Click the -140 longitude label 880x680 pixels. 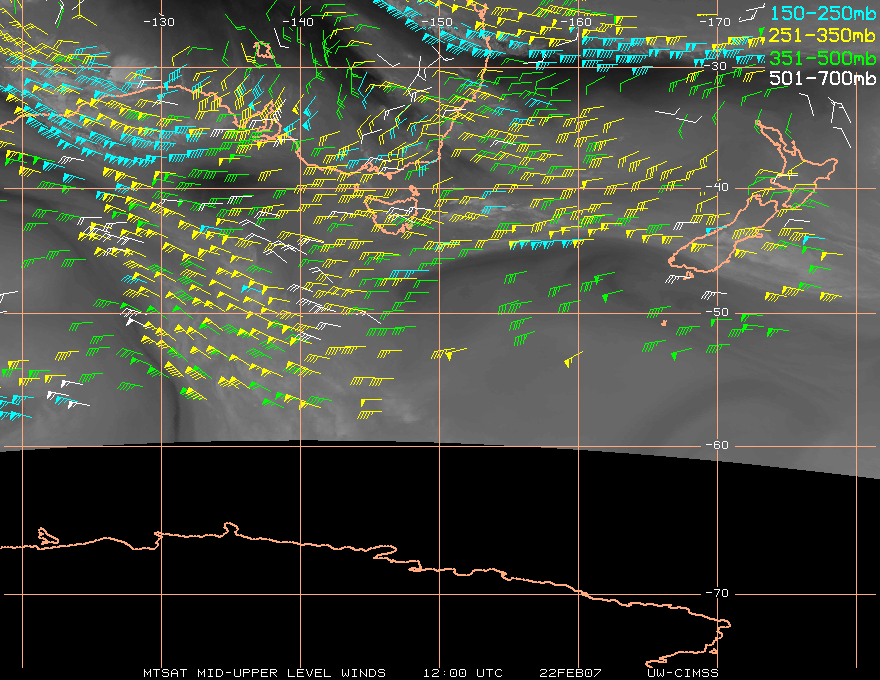pyautogui.click(x=299, y=22)
